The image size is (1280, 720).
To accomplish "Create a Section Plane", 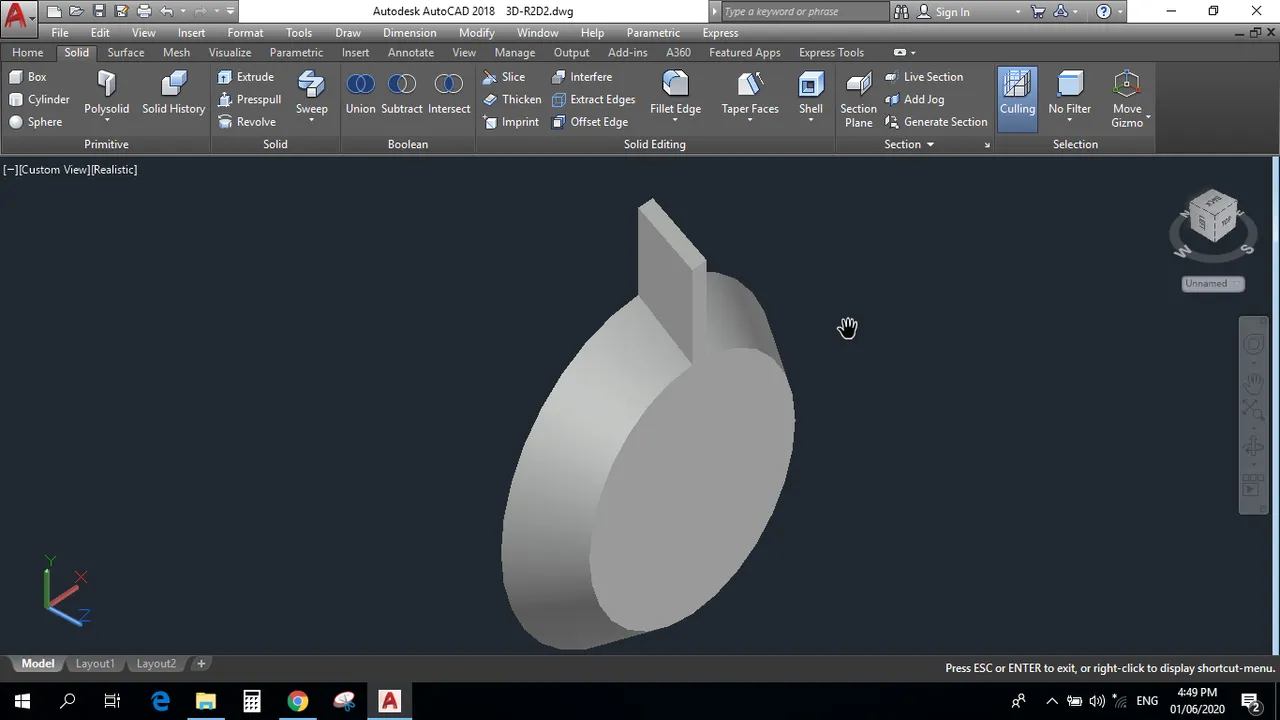I will 858,99.
